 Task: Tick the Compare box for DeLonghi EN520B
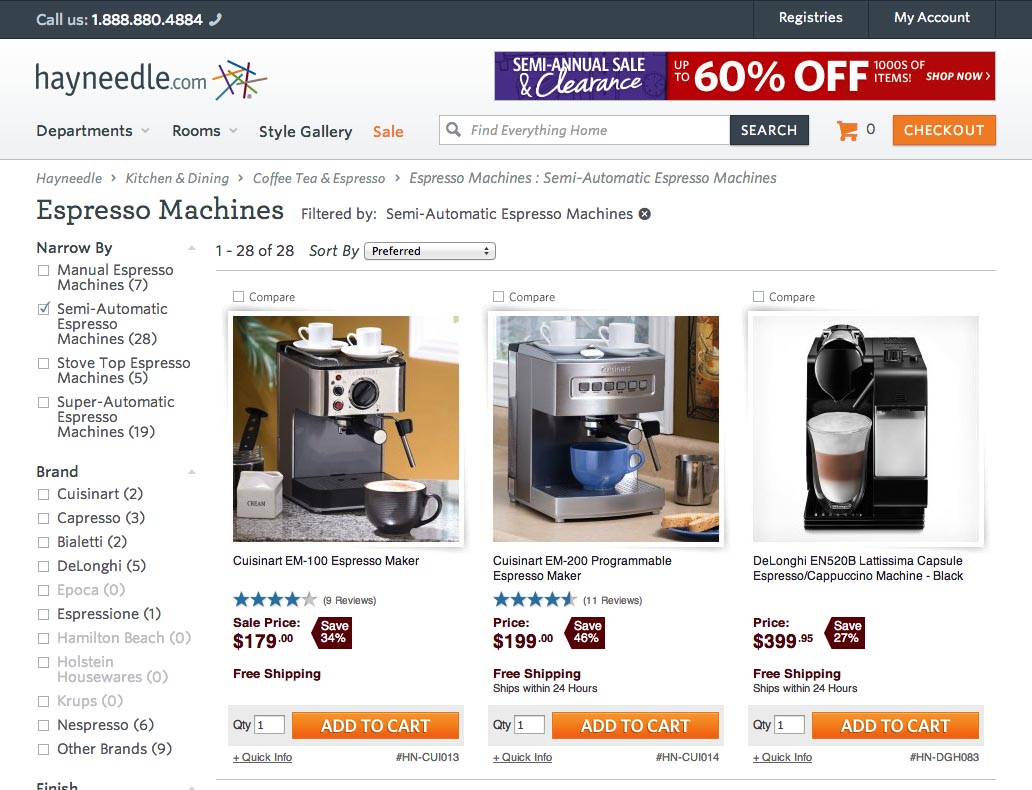coord(758,297)
